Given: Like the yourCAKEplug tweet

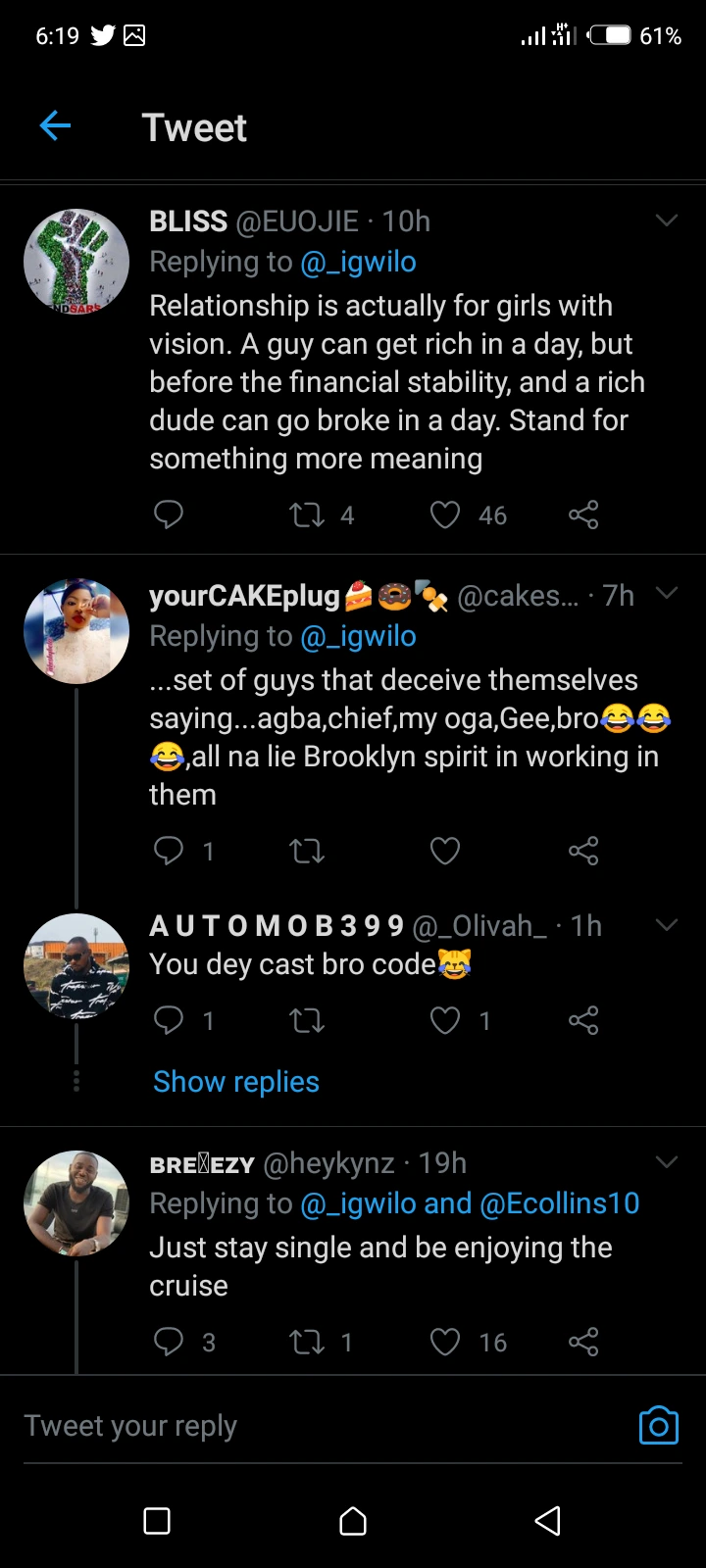Looking at the screenshot, I should (x=445, y=851).
